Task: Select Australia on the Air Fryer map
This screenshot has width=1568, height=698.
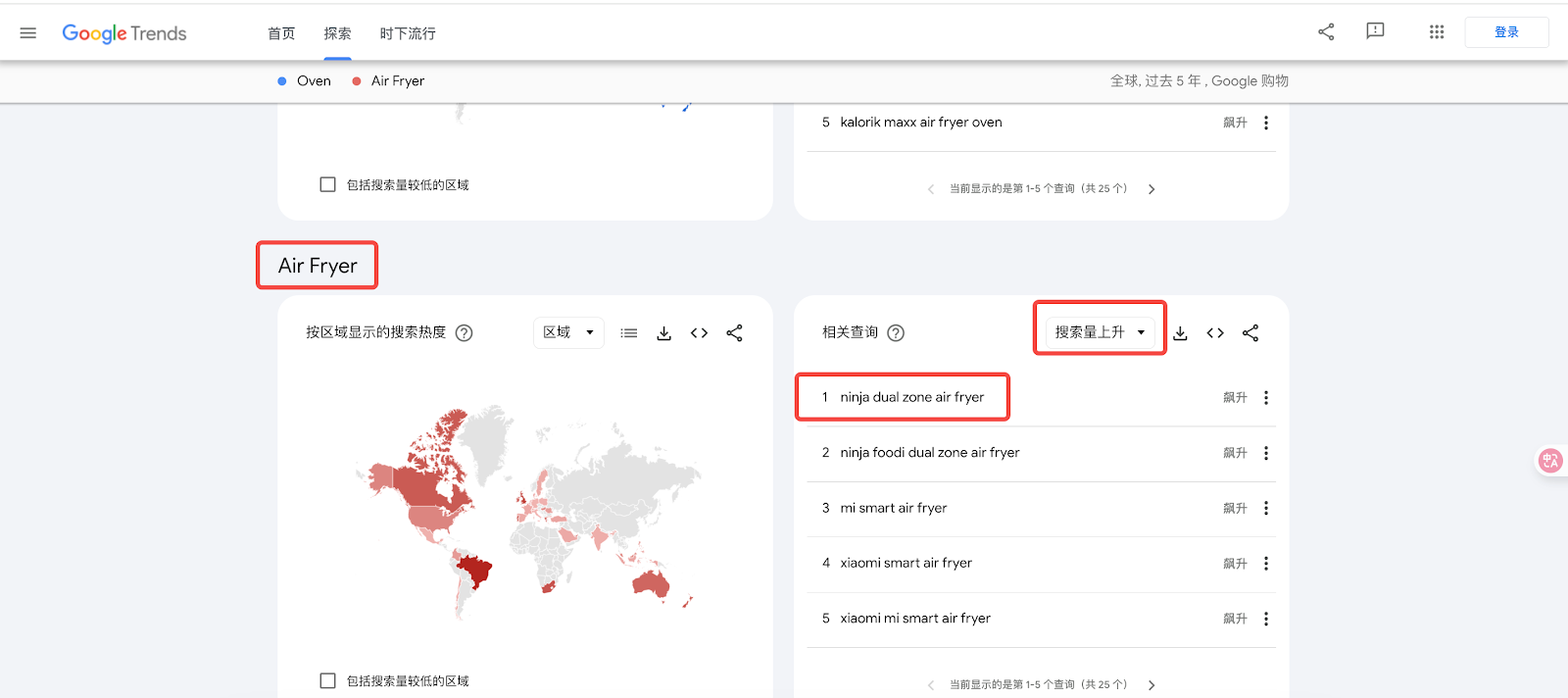Action: (x=651, y=583)
